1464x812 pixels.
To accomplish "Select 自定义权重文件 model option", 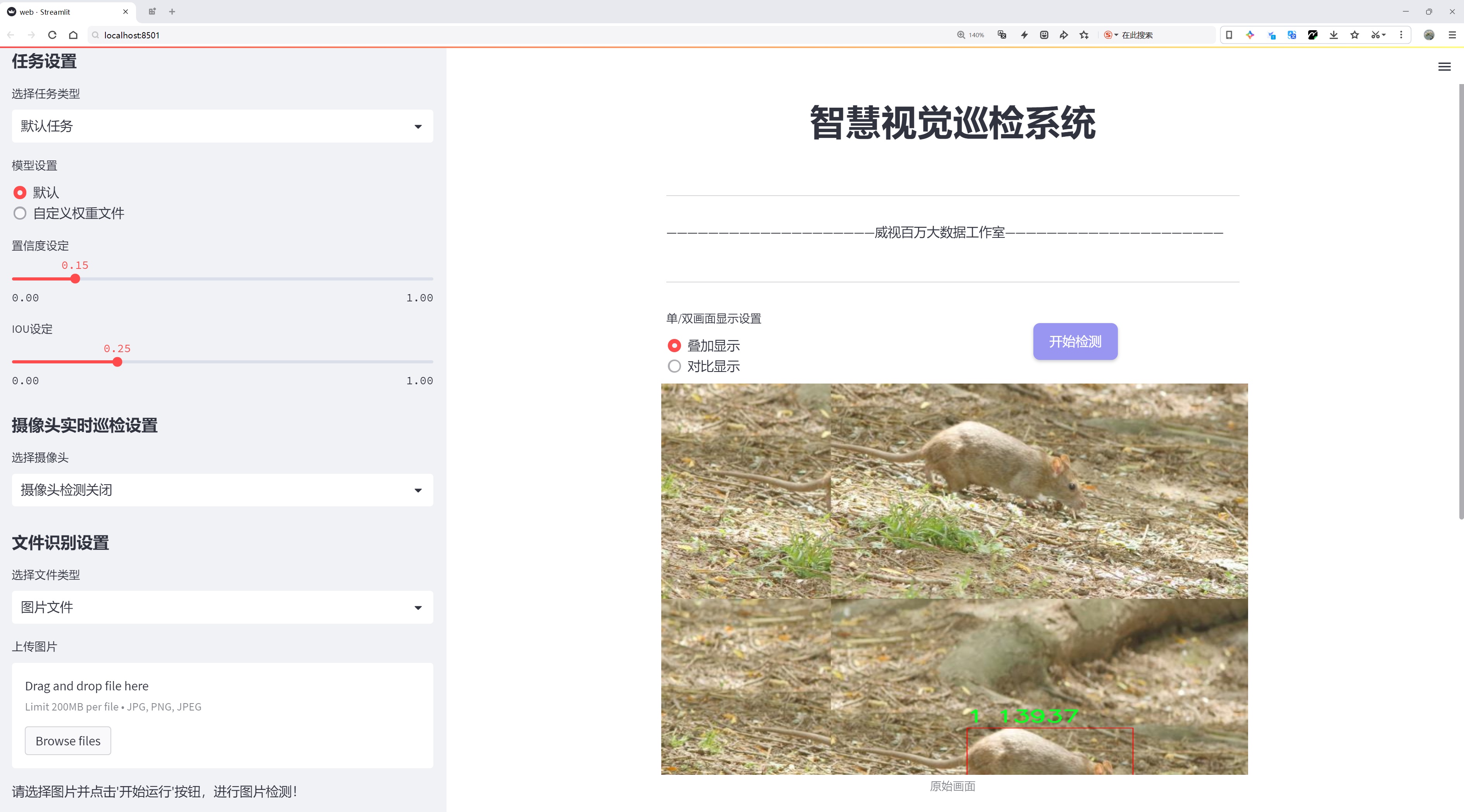I will 20,213.
